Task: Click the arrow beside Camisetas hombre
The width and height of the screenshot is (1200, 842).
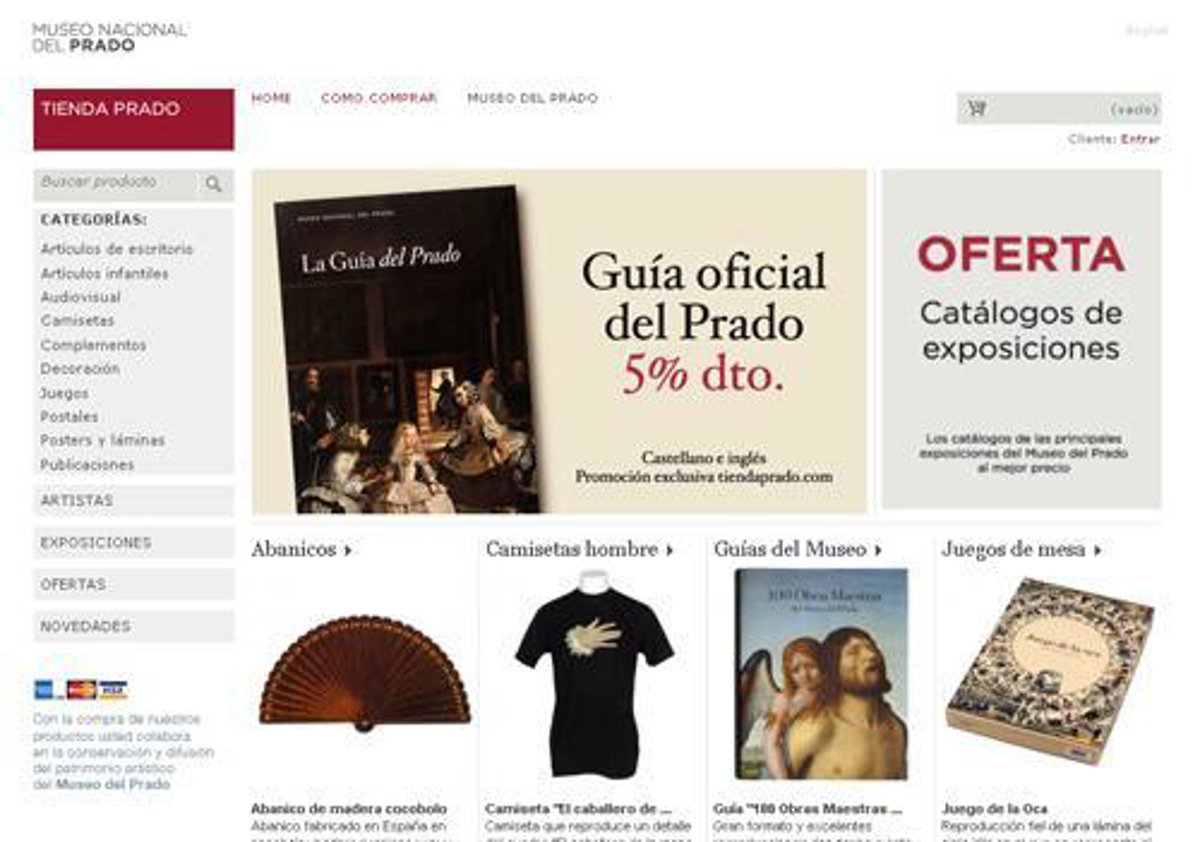Action: 670,550
